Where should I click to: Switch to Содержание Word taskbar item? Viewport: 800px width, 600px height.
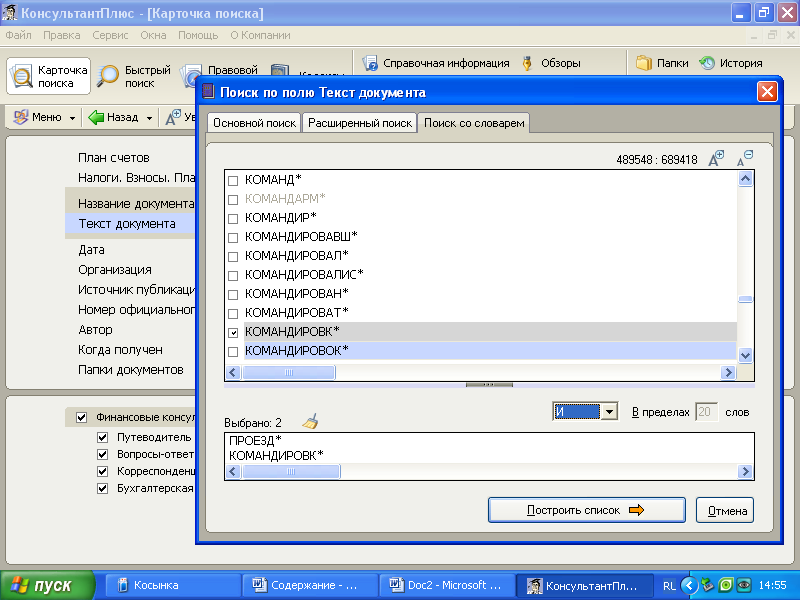point(310,585)
